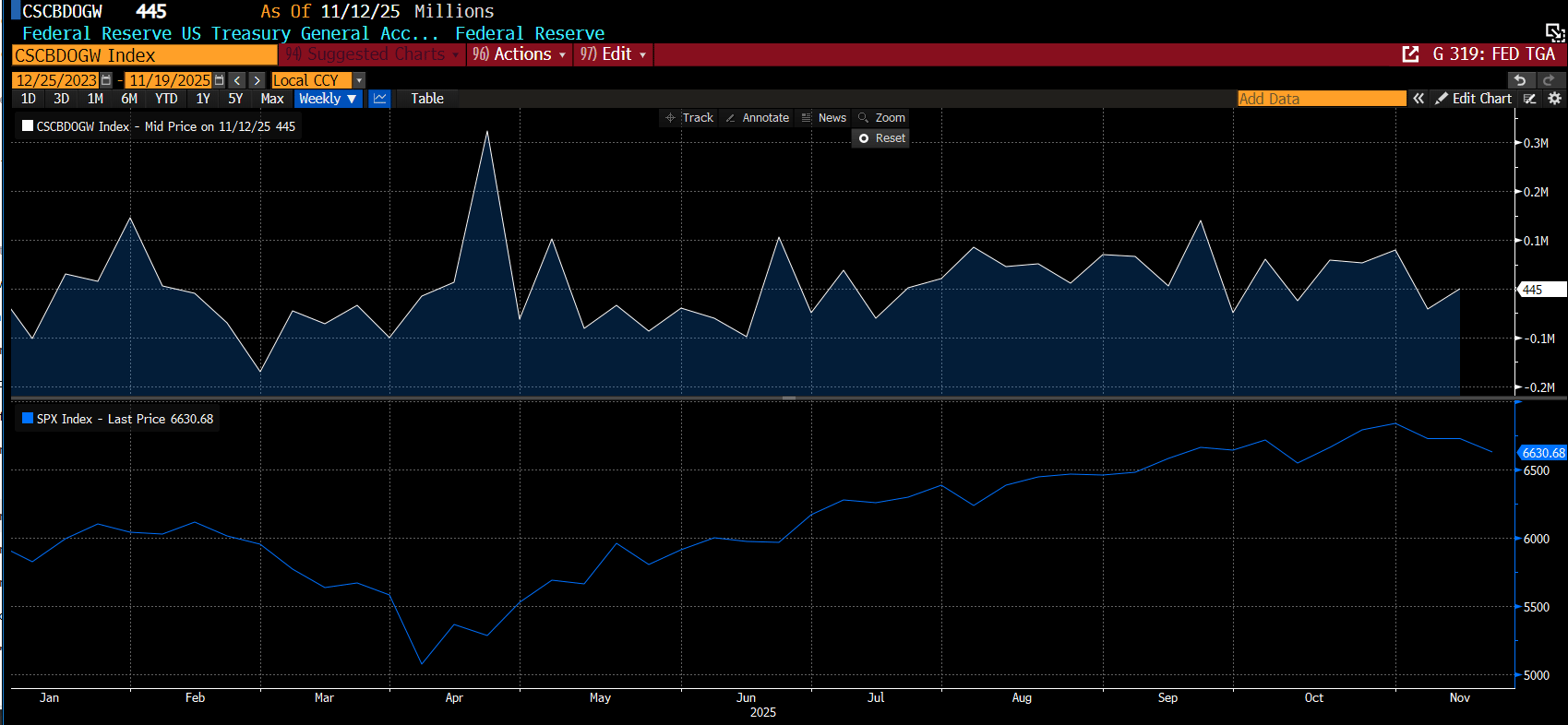Click the line chart type icon
This screenshot has height=725, width=1568.
point(379,99)
